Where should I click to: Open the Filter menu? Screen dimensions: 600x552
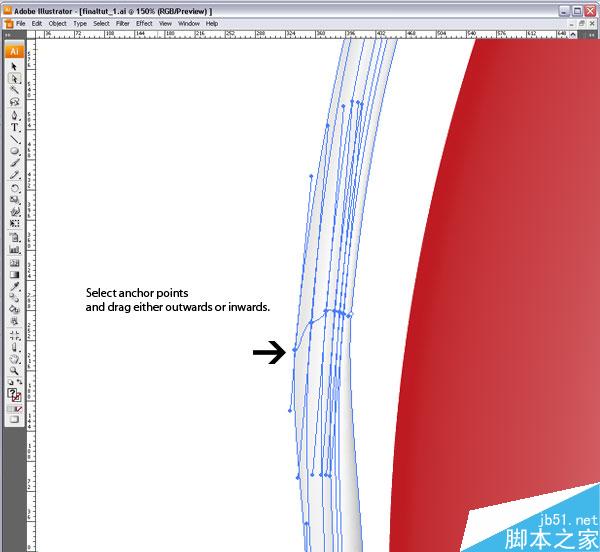(122, 23)
